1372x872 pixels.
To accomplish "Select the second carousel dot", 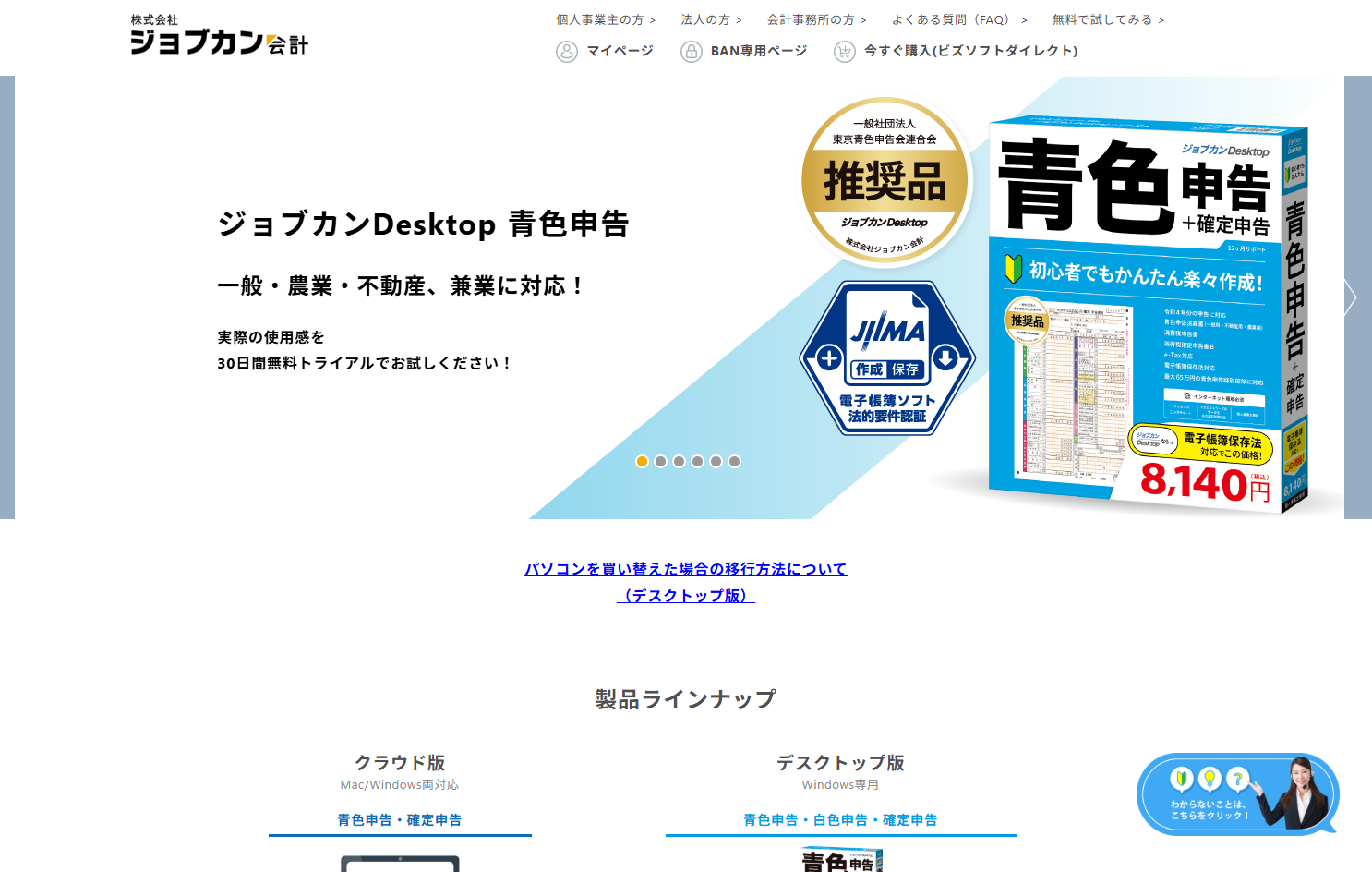I will (x=660, y=461).
